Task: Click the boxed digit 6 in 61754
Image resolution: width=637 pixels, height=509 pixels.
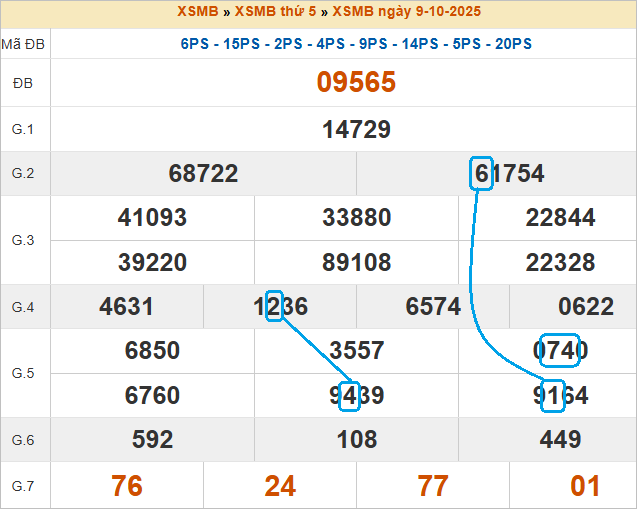Action: pyautogui.click(x=481, y=174)
